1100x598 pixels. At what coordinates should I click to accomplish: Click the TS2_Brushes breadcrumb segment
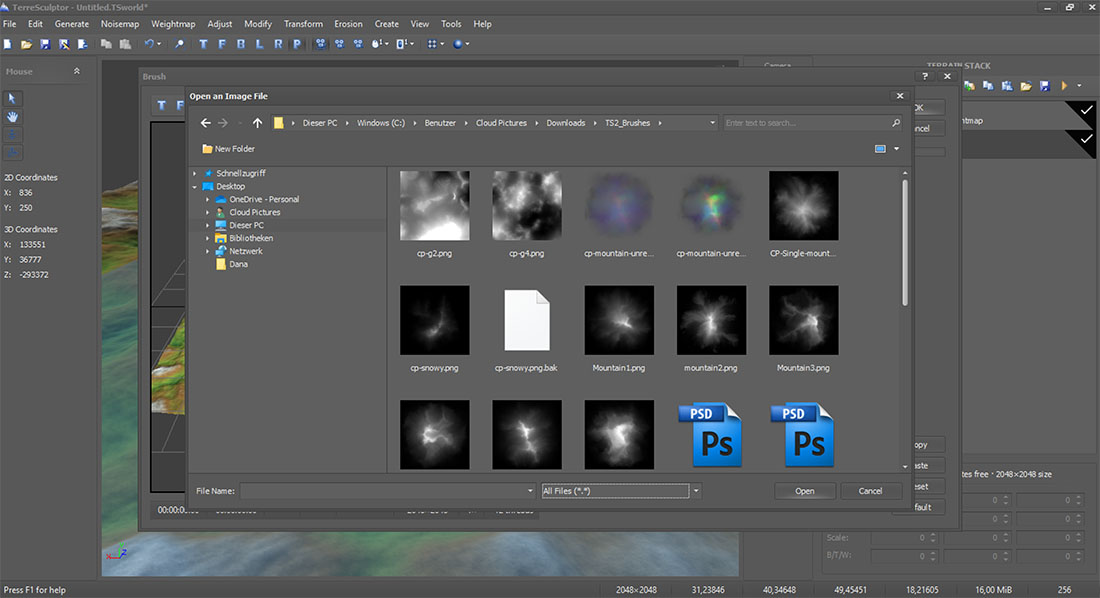tap(628, 123)
